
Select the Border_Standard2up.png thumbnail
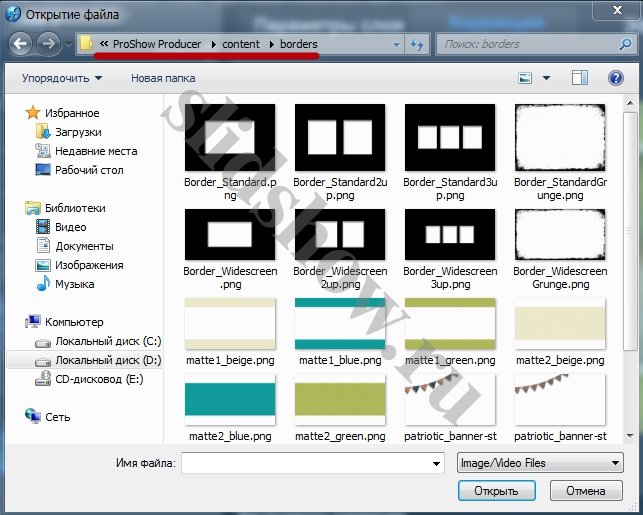[340, 137]
